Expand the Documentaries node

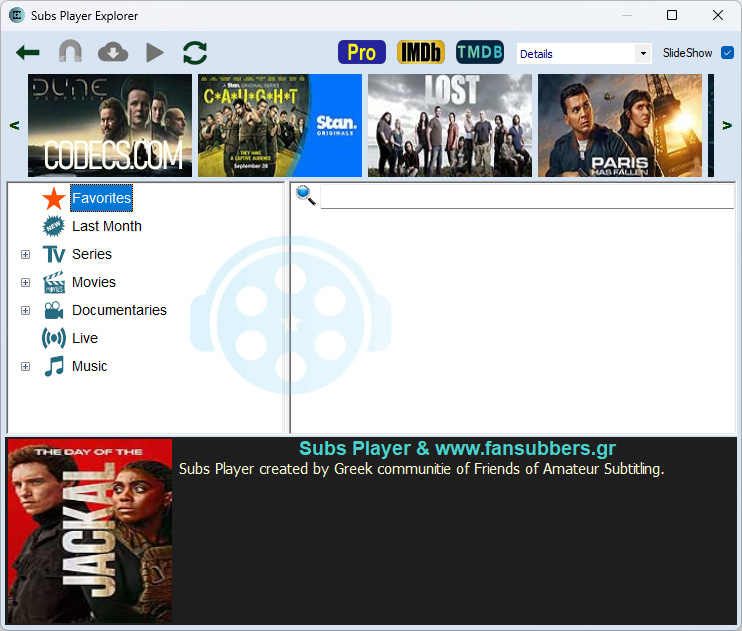(x=26, y=311)
